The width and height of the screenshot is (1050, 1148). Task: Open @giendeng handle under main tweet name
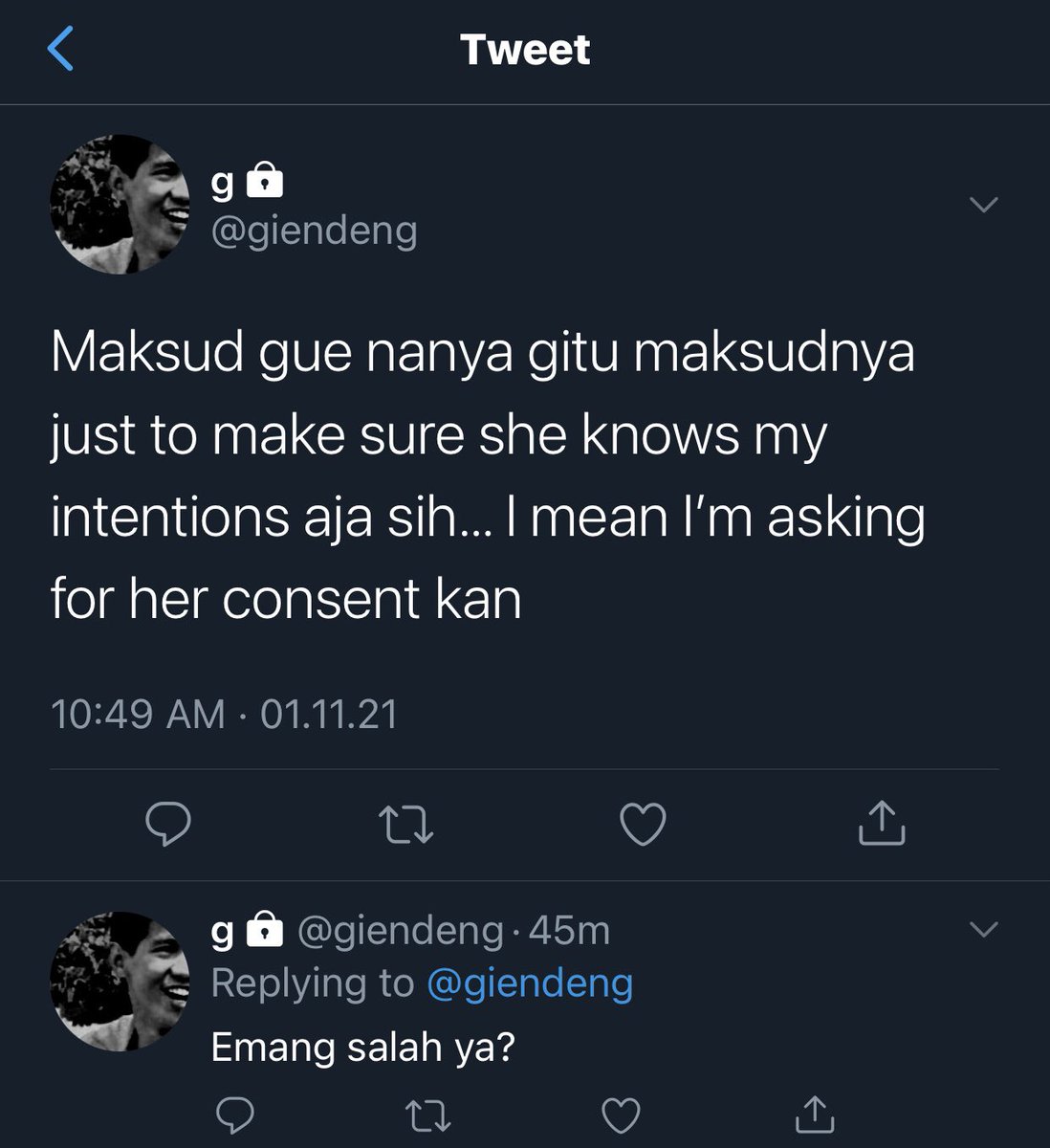click(314, 231)
